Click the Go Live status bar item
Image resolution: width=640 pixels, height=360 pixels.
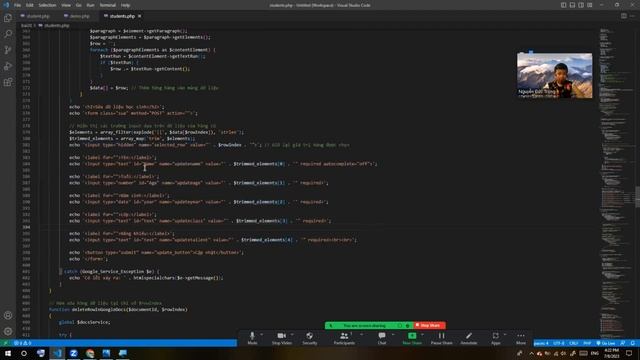(606, 343)
